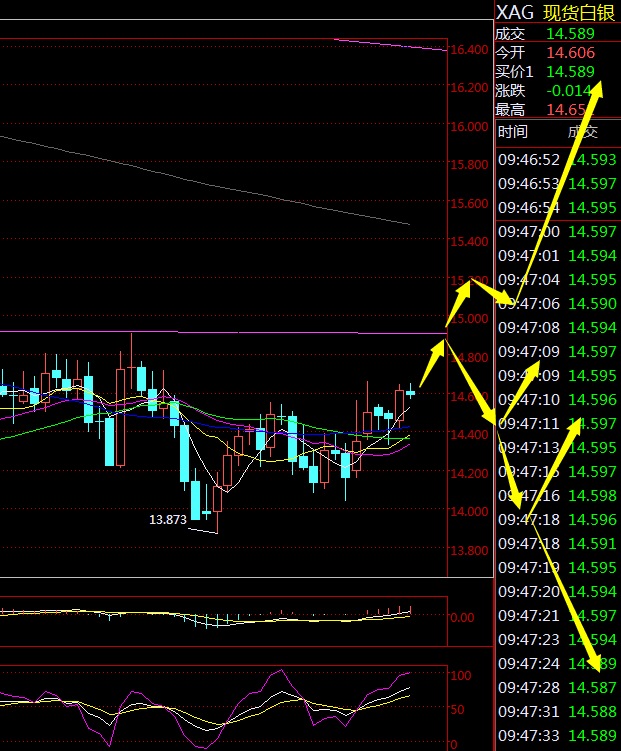The height and width of the screenshot is (751, 621).
Task: Select the 09:47:08 trade time
Action: 529,328
